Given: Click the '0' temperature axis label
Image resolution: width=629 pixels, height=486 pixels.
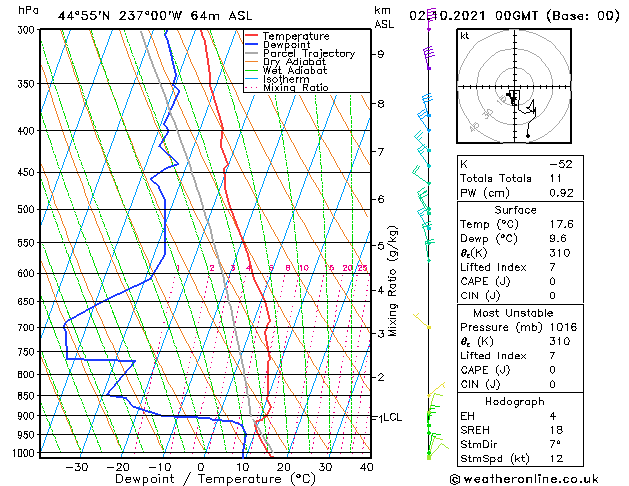Looking at the screenshot, I should (201, 467).
